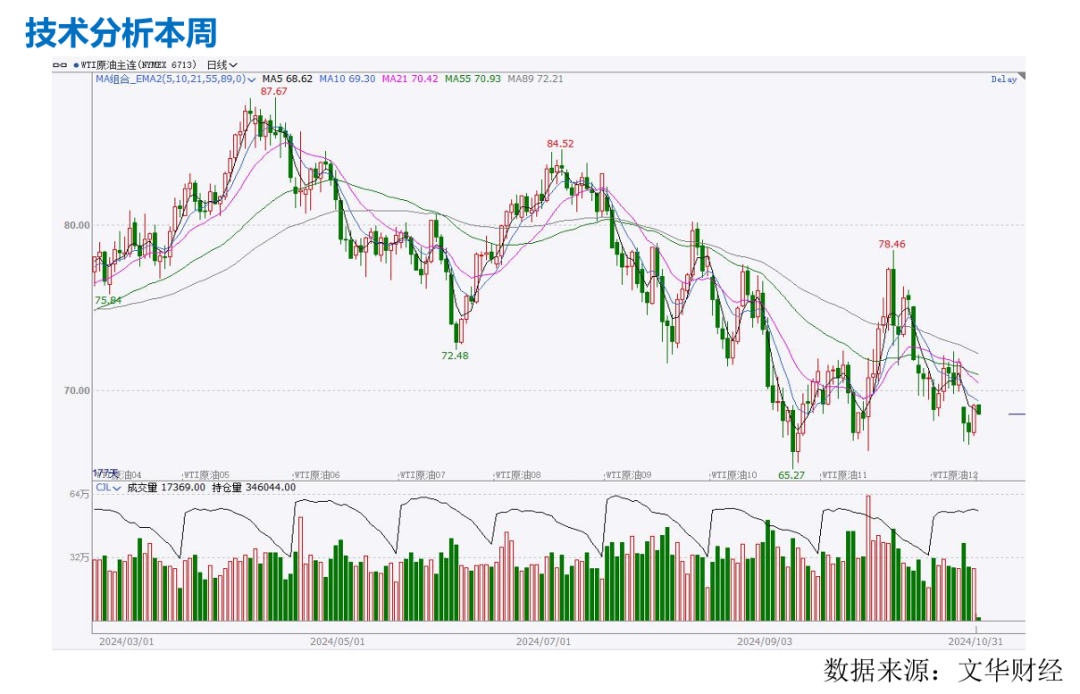Expand the MA组合_EMA2 indicator dropdown

[x=252, y=79]
